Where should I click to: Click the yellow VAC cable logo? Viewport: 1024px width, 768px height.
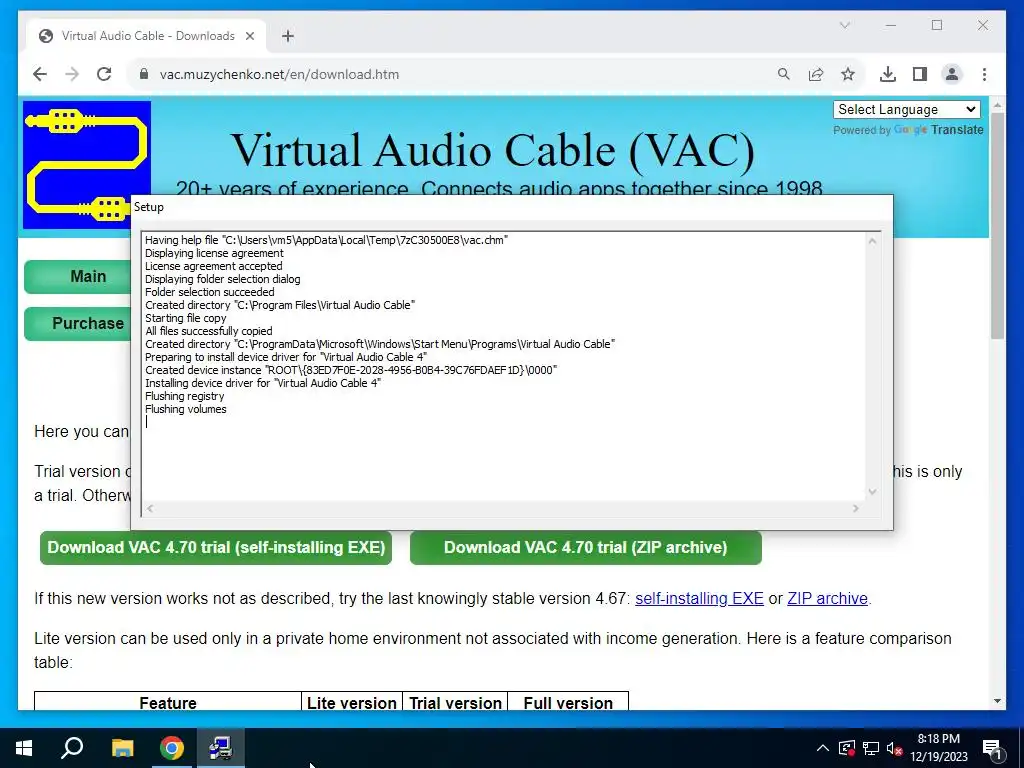(x=87, y=165)
